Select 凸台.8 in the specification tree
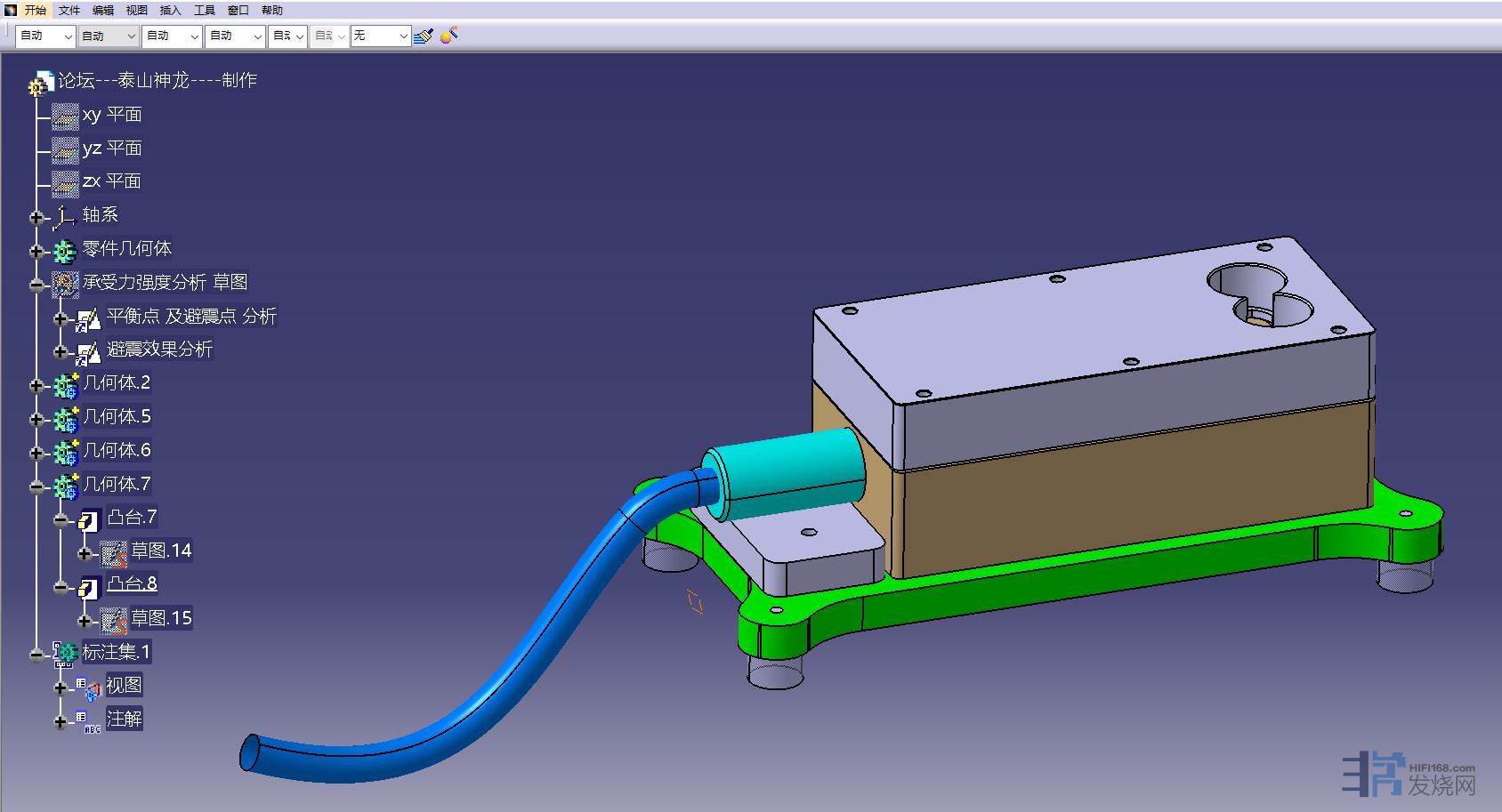Viewport: 1502px width, 812px height. 132,583
